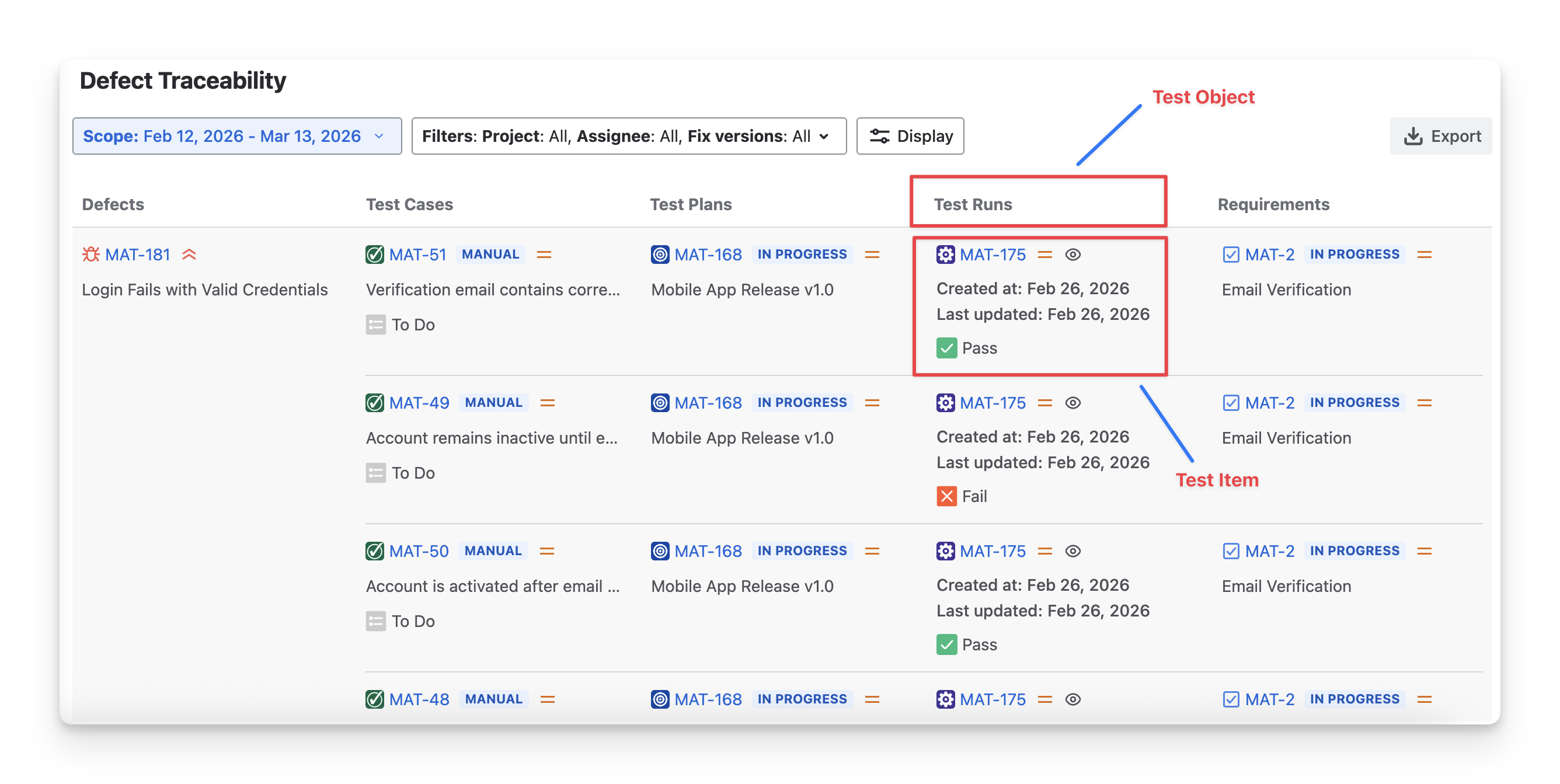Toggle the eye icon on first MAT-175 row
The image size is (1560, 784).
pyautogui.click(x=1073, y=255)
